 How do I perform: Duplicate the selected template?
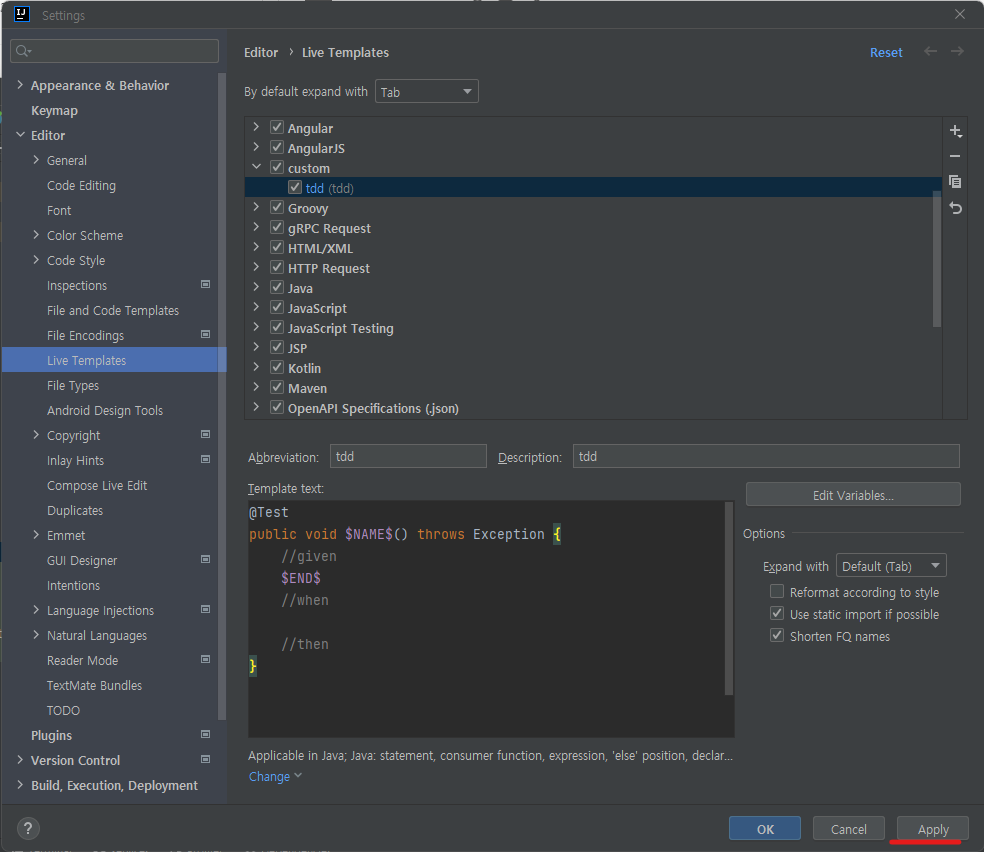click(955, 182)
